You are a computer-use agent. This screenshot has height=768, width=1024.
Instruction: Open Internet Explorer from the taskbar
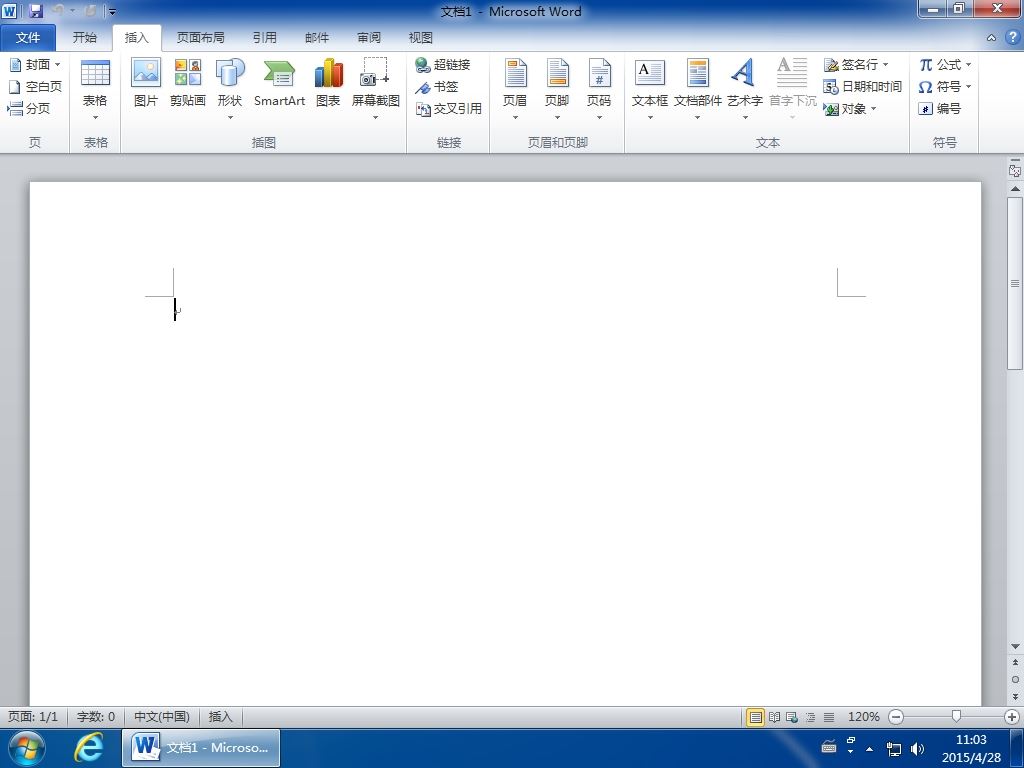click(x=88, y=747)
